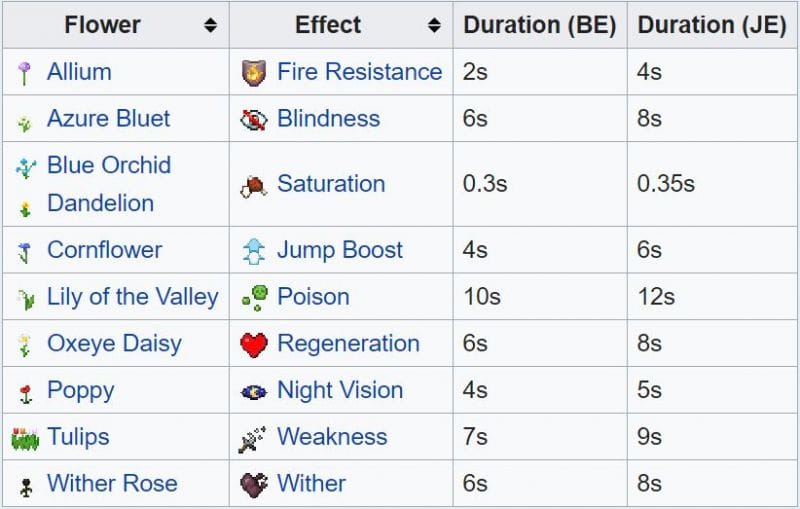
Task: Click the Weakness sword icon
Action: coord(252,439)
